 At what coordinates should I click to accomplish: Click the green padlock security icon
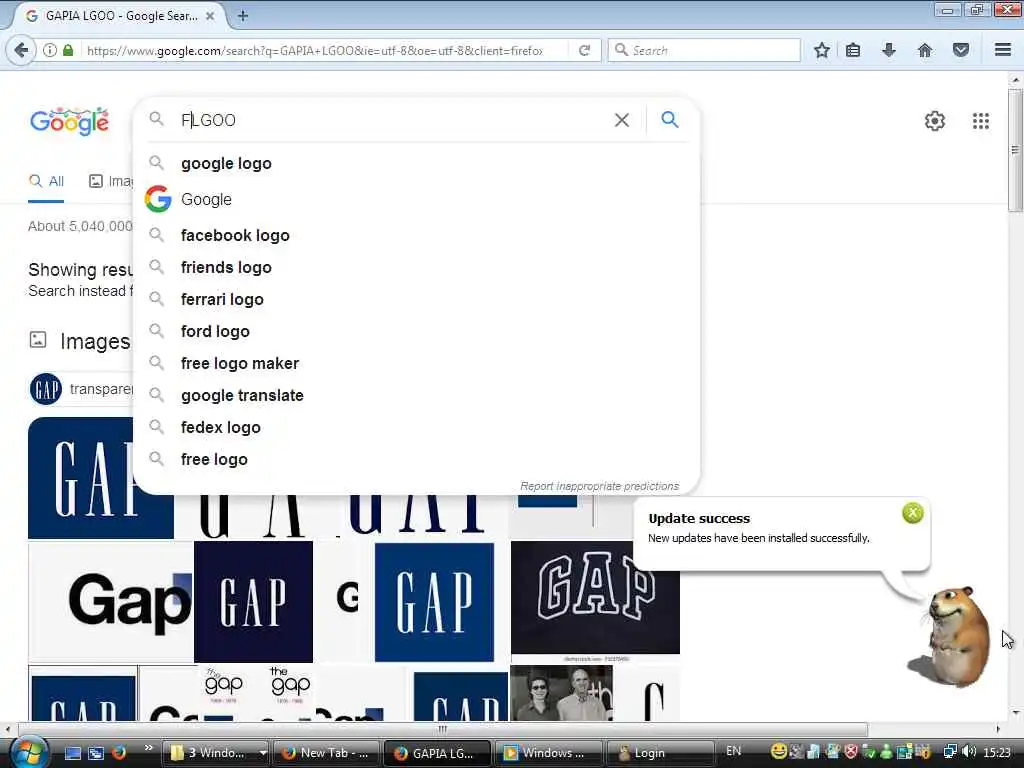point(68,50)
